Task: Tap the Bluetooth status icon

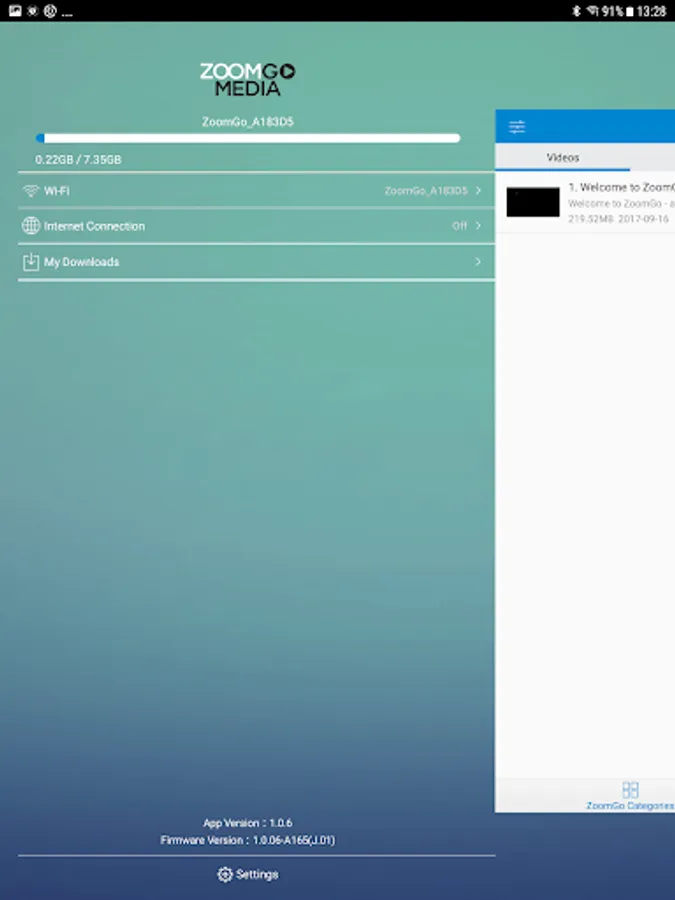Action: [576, 11]
